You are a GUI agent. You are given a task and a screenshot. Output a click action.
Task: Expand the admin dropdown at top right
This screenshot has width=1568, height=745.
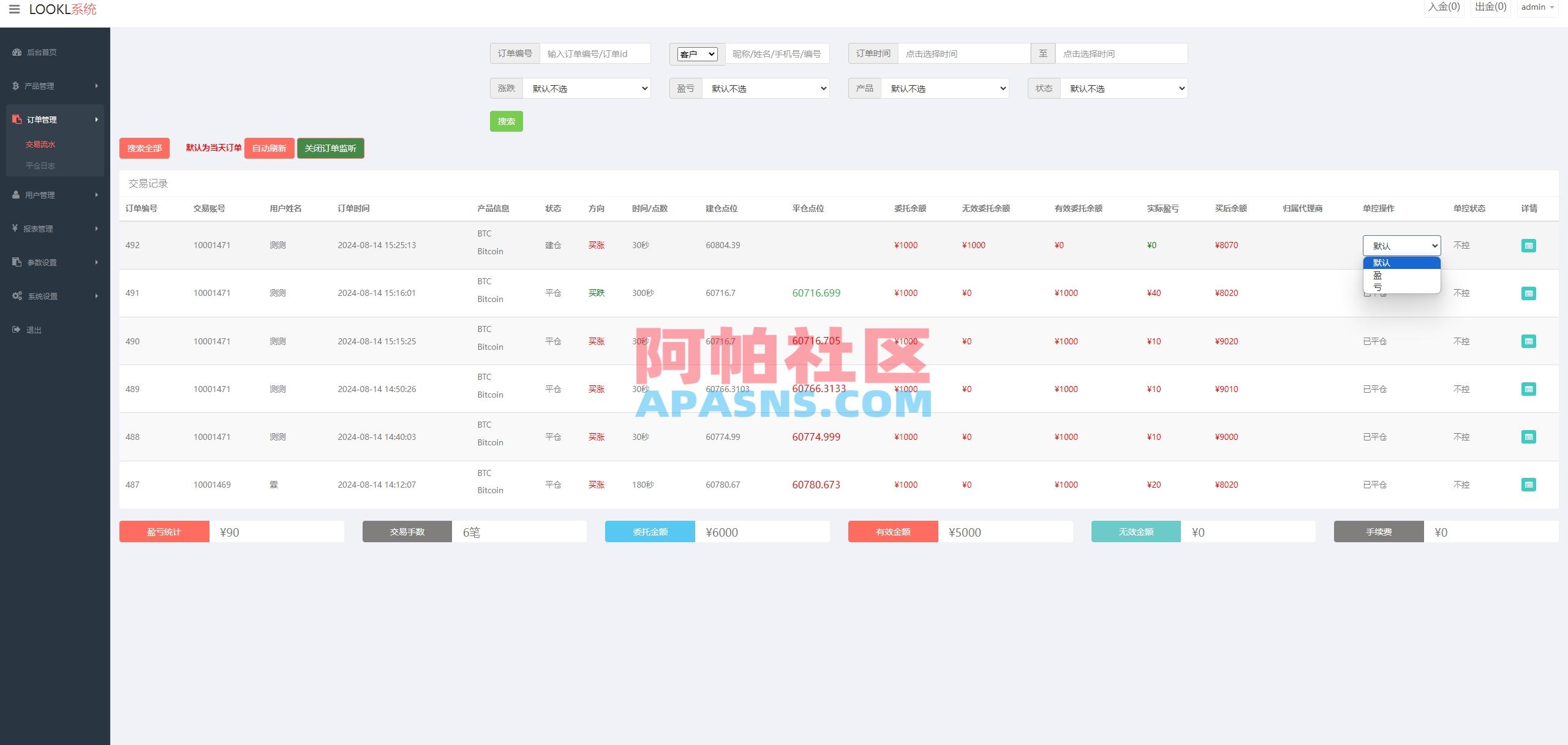coord(1537,7)
